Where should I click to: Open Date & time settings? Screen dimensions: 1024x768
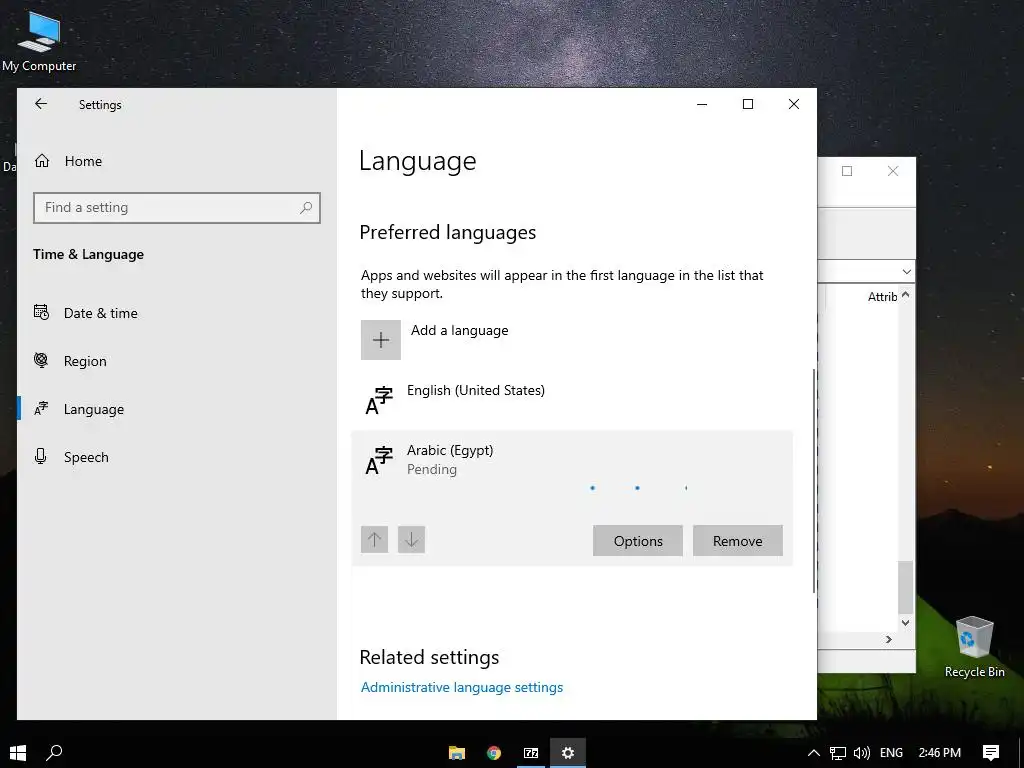(x=101, y=313)
